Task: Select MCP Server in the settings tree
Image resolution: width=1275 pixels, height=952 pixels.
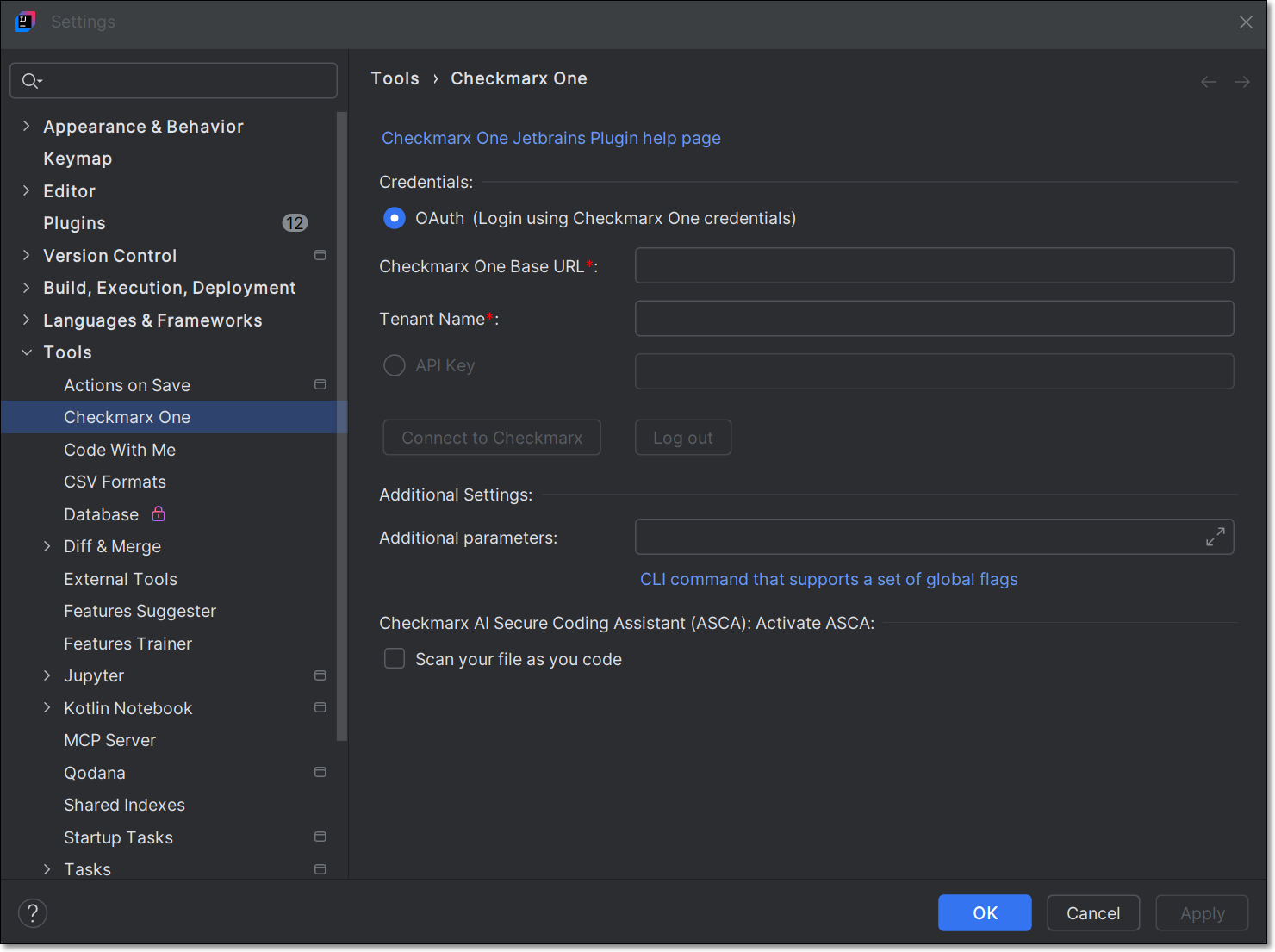Action: 109,740
